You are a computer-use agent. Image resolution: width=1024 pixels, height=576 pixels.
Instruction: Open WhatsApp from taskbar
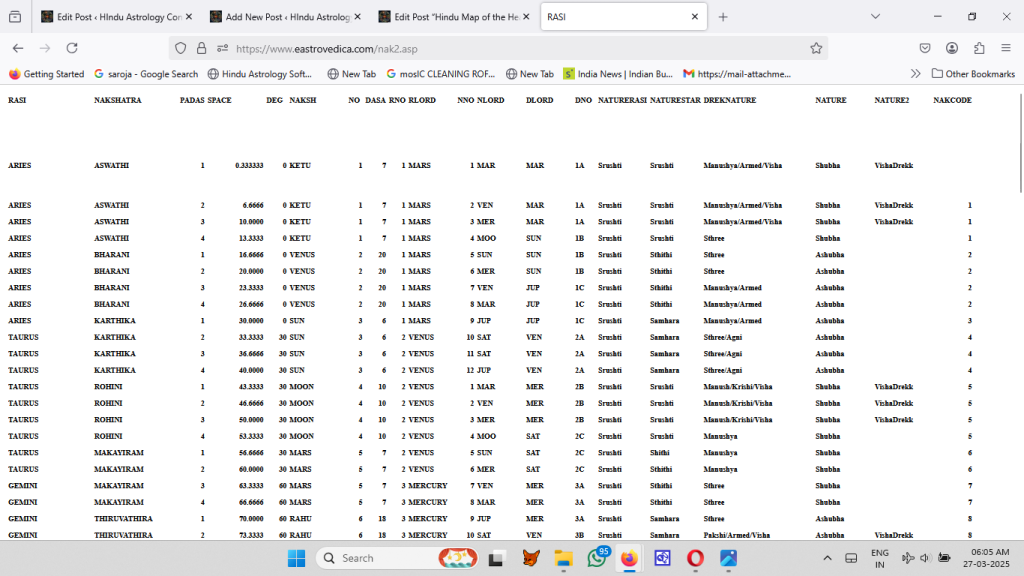[597, 558]
